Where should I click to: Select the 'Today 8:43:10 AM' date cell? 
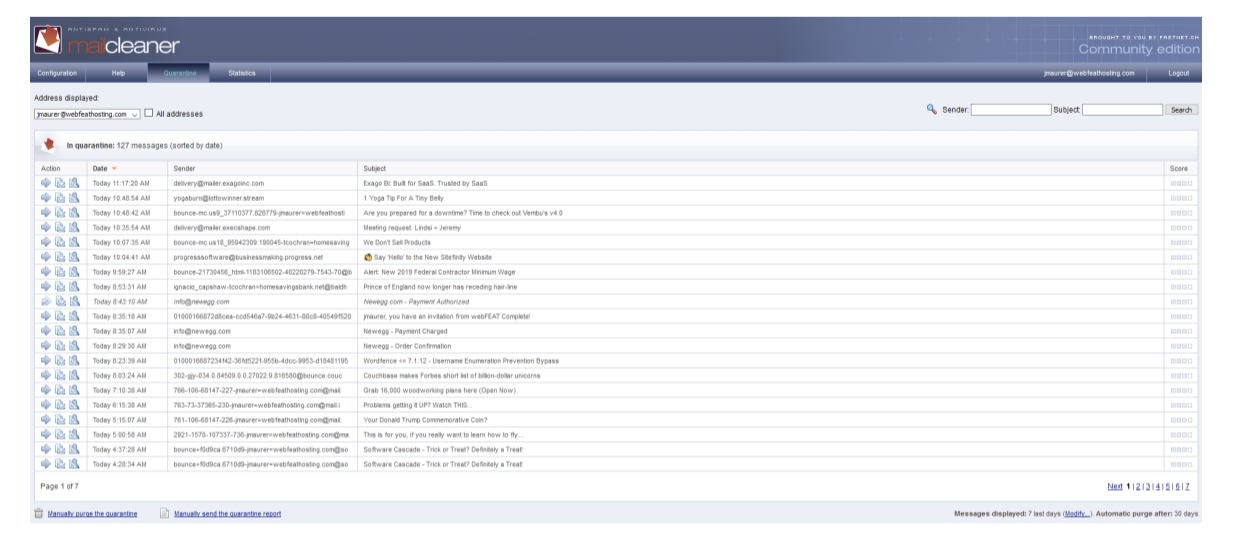coord(119,301)
